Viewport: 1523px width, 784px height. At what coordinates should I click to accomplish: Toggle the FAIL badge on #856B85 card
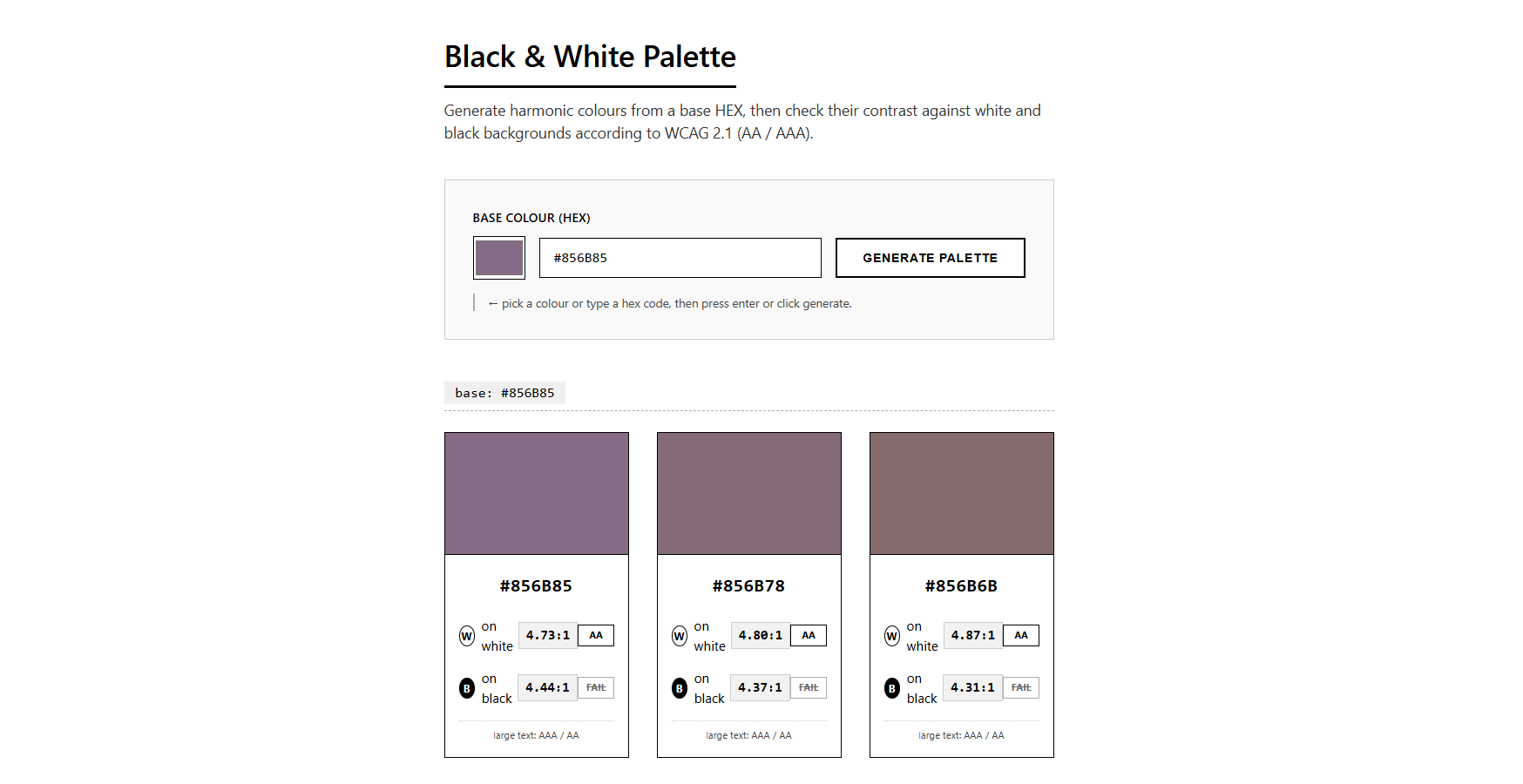596,687
